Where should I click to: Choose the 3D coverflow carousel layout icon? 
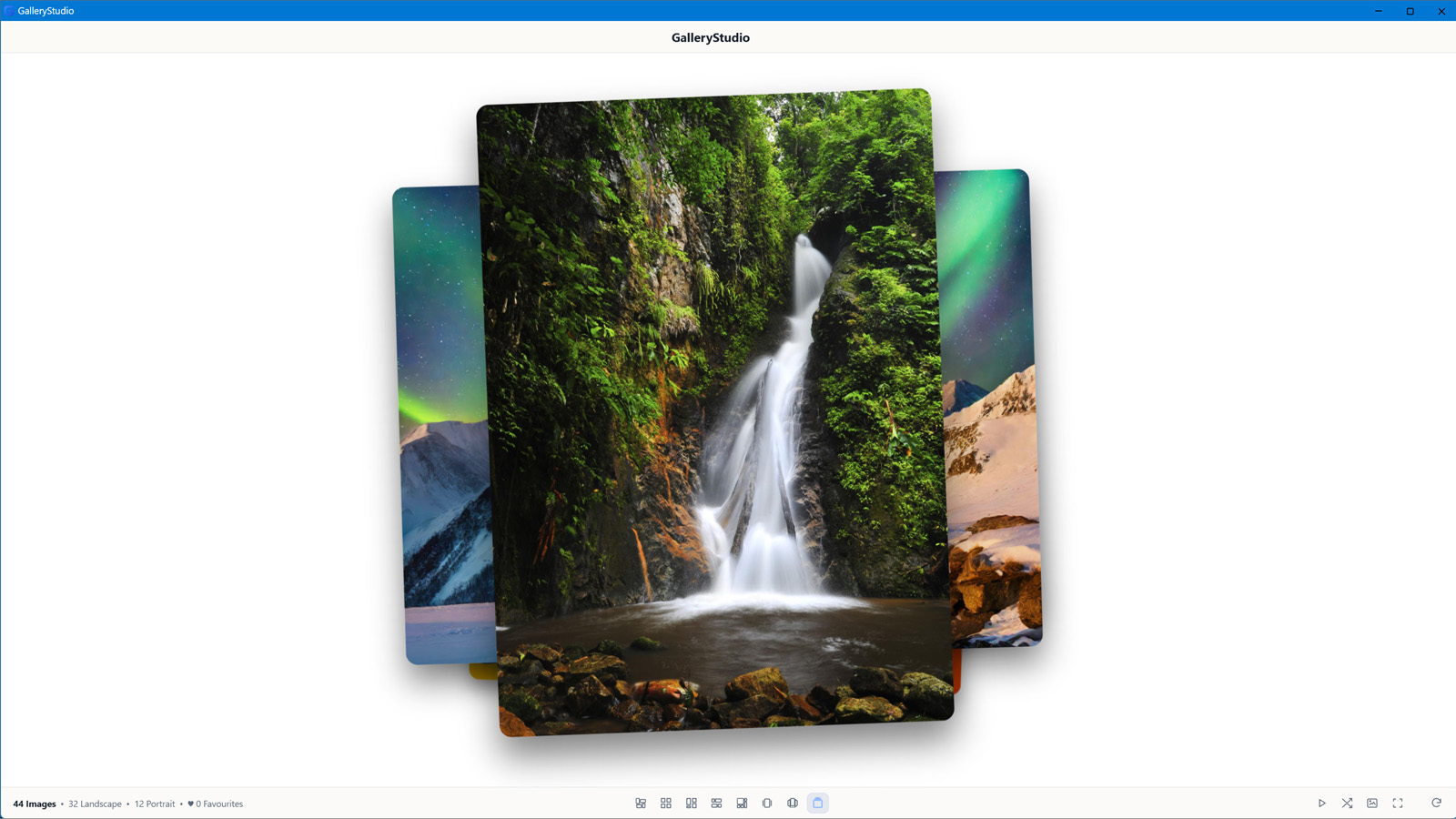point(793,804)
